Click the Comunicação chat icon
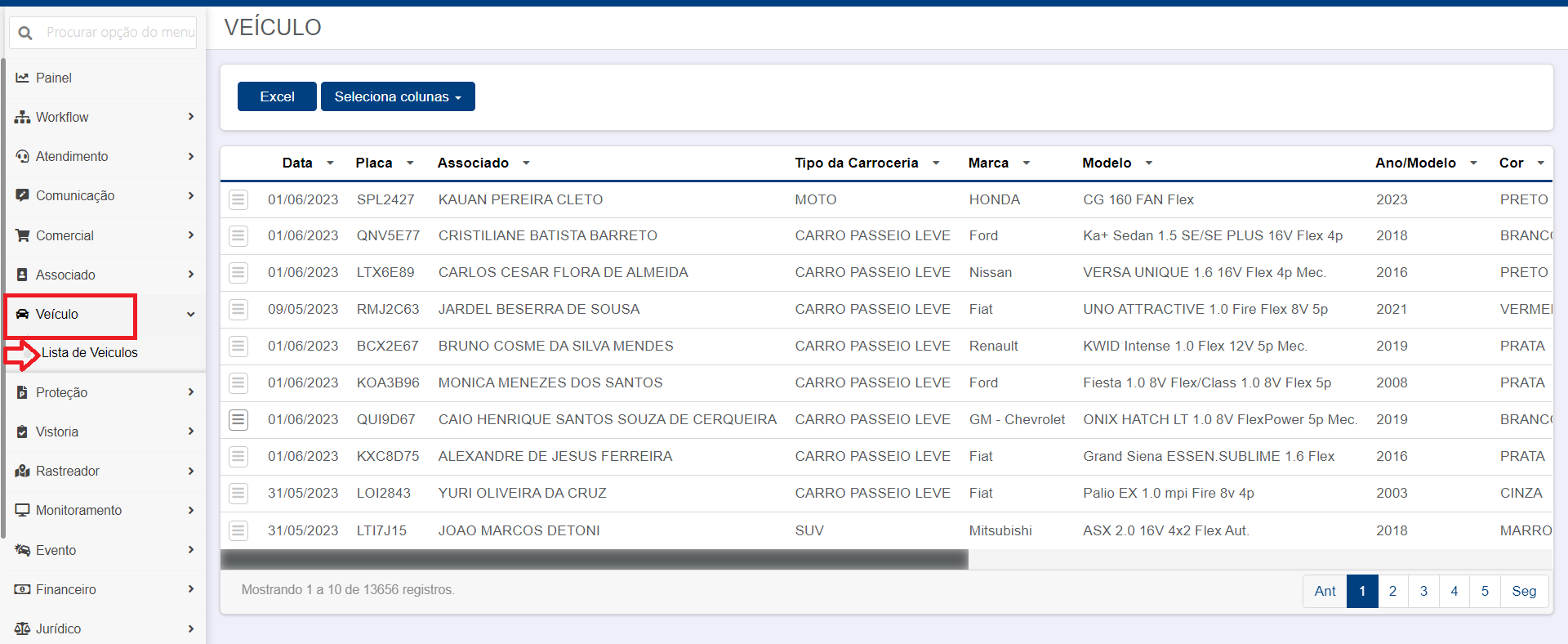1568x644 pixels. 22,195
